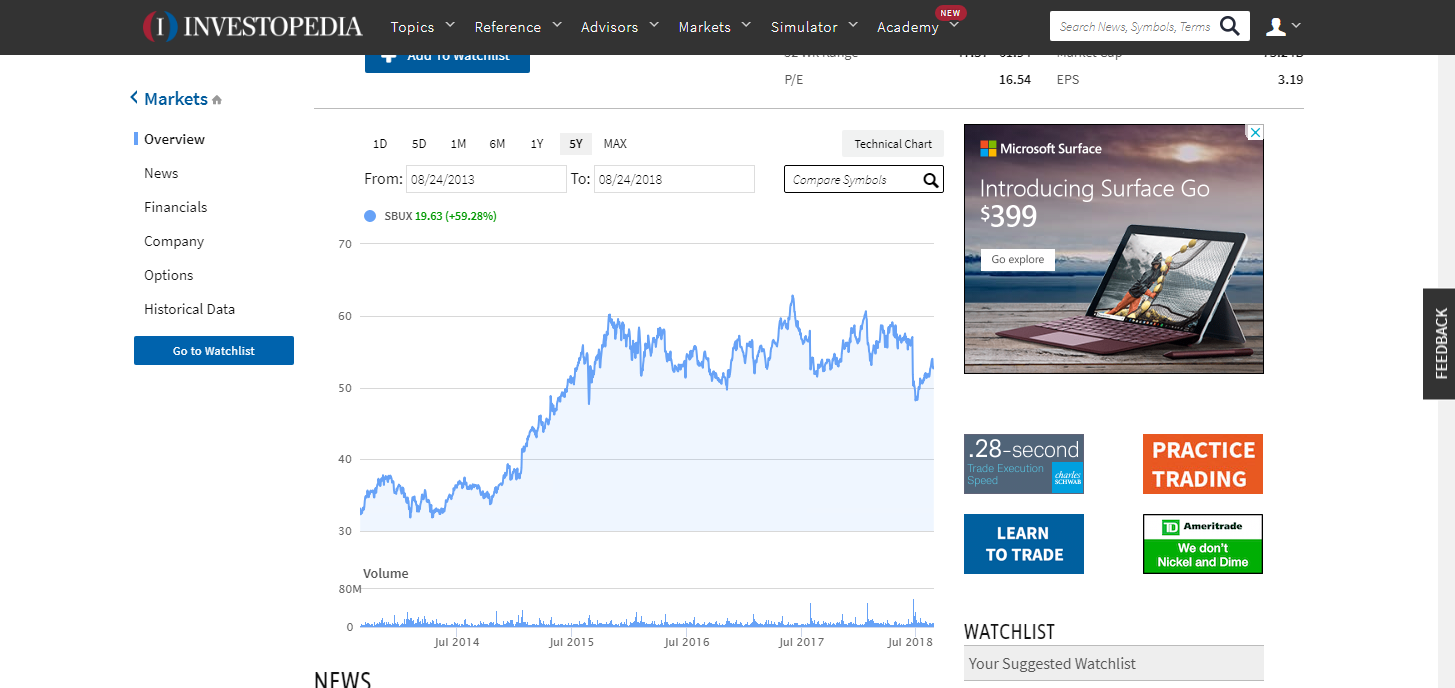Image resolution: width=1455 pixels, height=688 pixels.
Task: Expand the Topics dropdown menu
Action: (449, 24)
